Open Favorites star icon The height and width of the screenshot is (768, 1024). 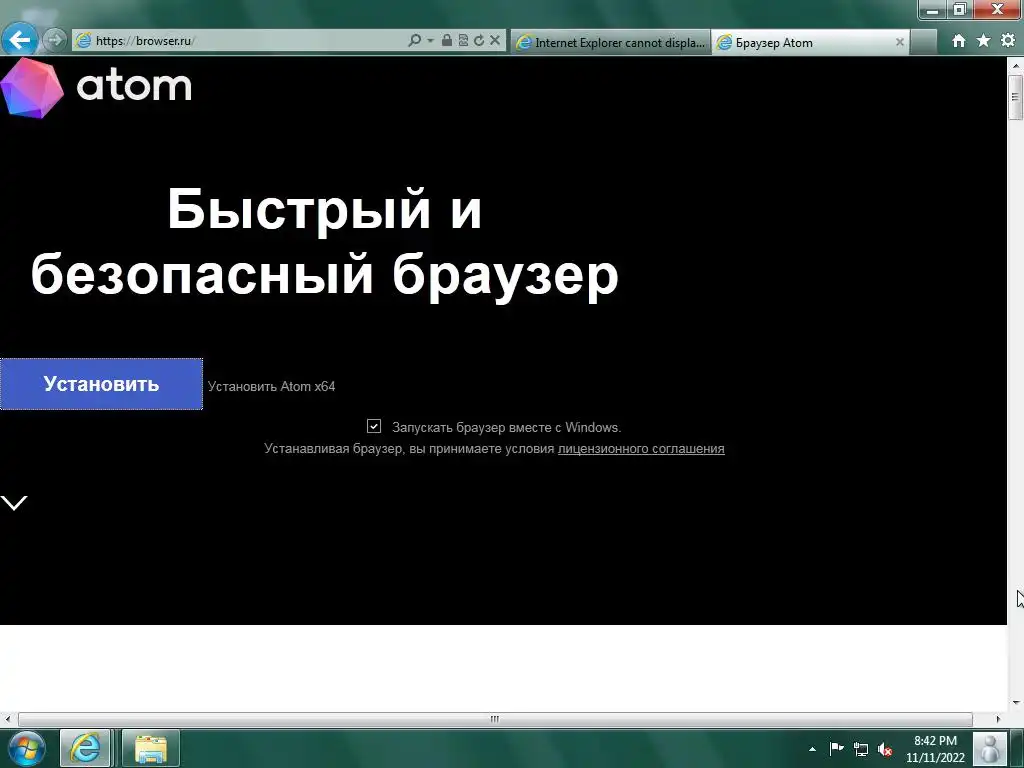(983, 41)
